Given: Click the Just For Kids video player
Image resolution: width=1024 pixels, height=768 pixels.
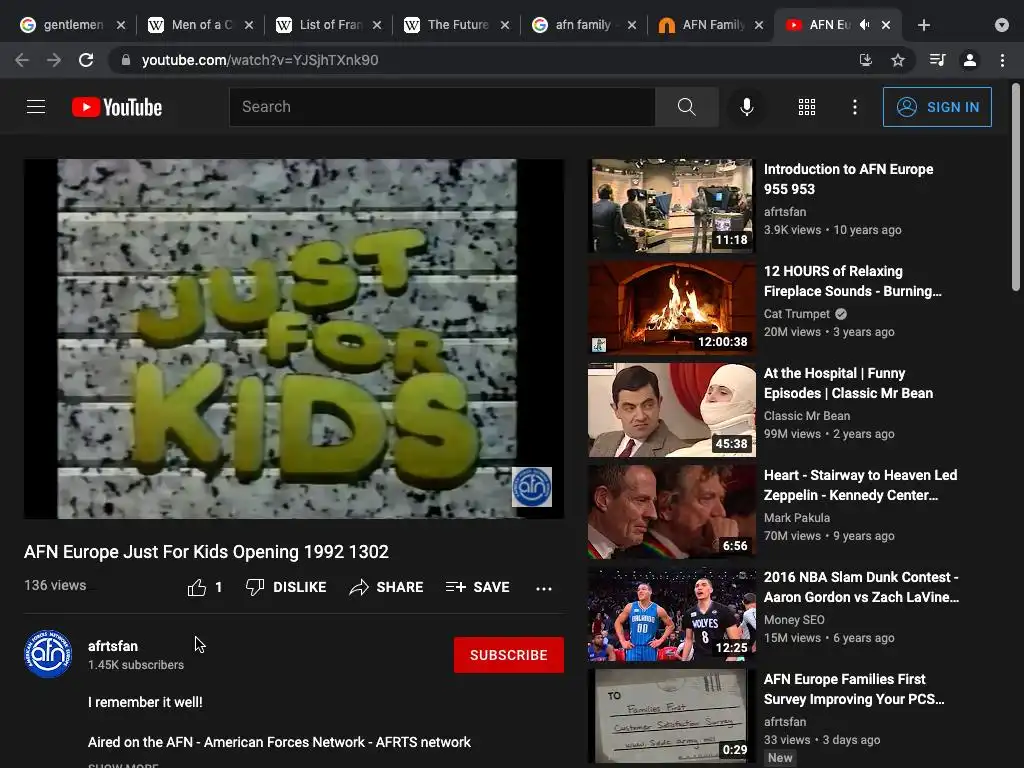Looking at the screenshot, I should point(294,339).
